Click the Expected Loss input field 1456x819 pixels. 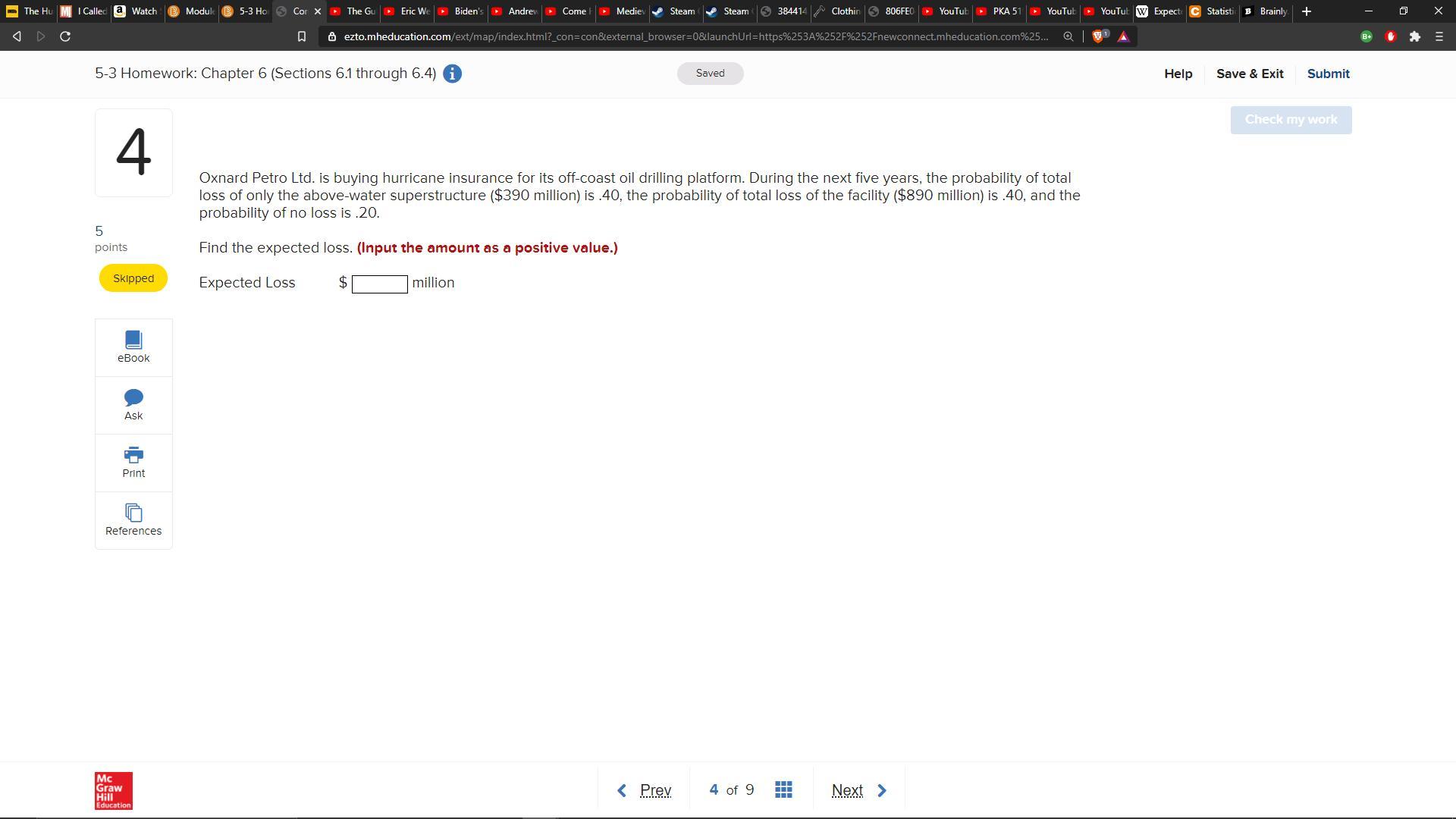(x=379, y=284)
